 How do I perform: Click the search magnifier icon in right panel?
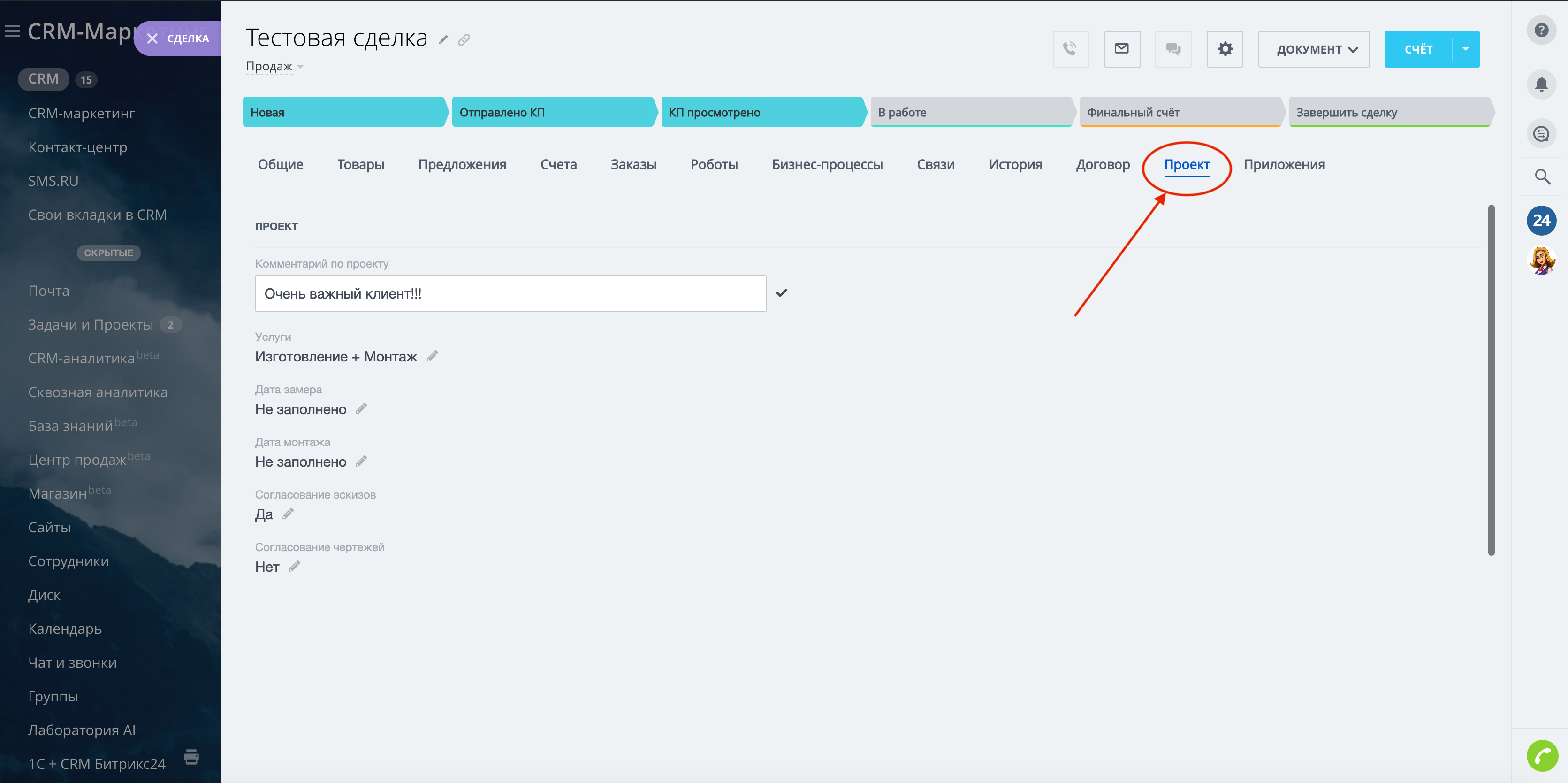1542,177
